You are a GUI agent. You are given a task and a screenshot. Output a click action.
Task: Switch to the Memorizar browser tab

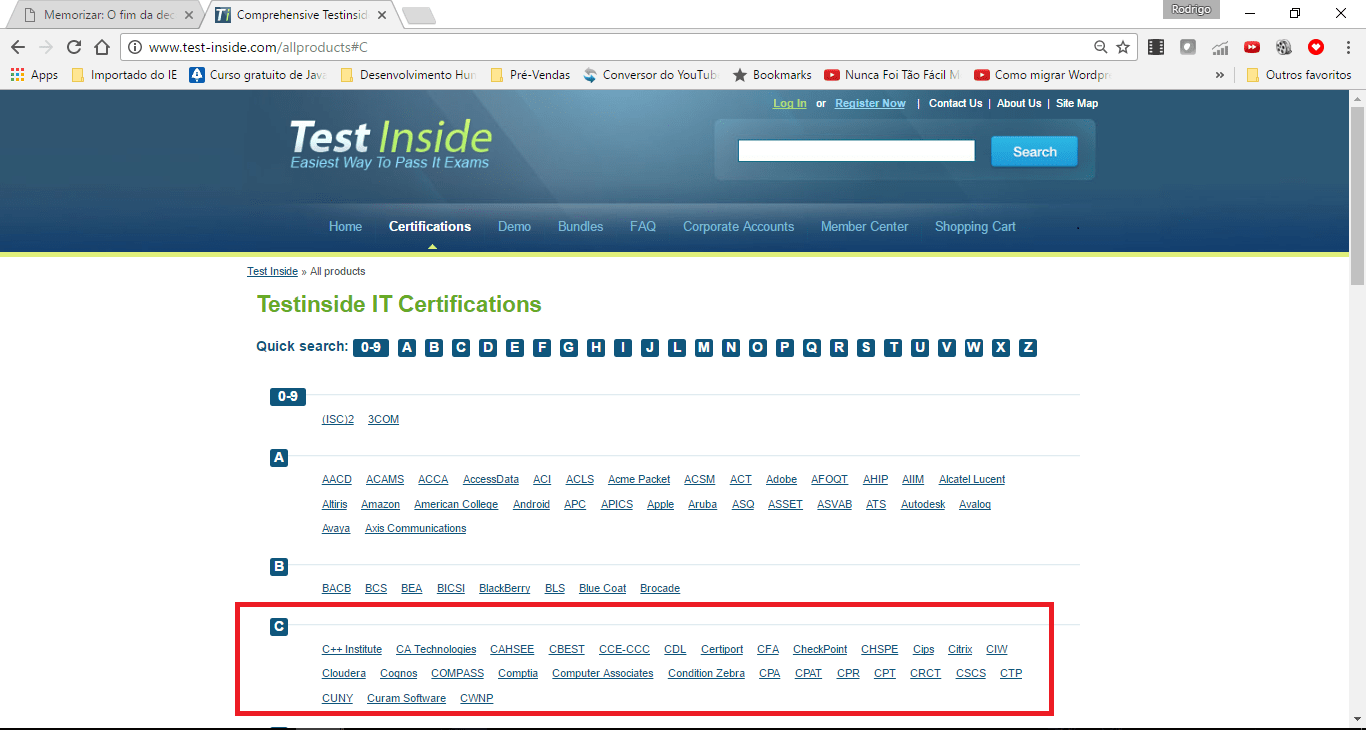(105, 15)
